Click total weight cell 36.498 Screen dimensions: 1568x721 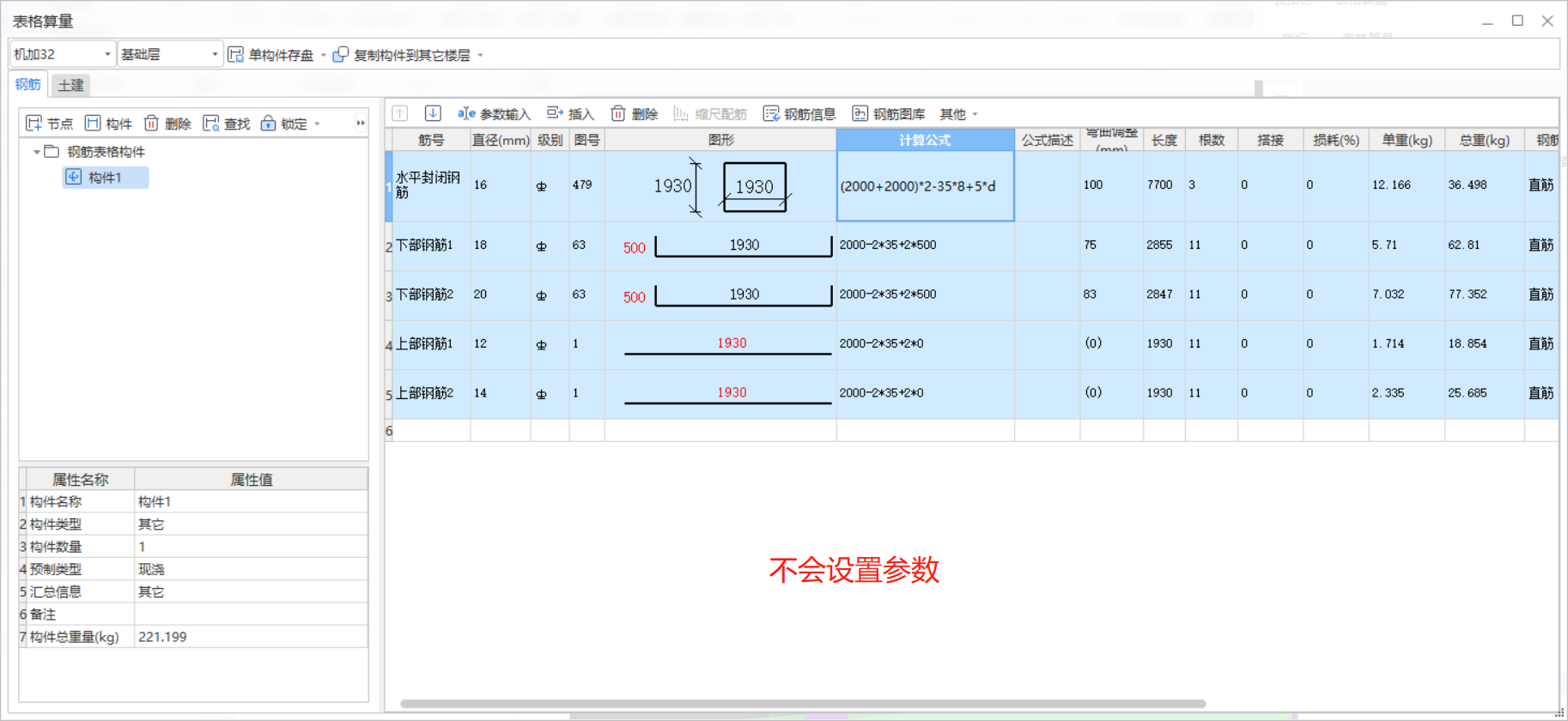1485,185
